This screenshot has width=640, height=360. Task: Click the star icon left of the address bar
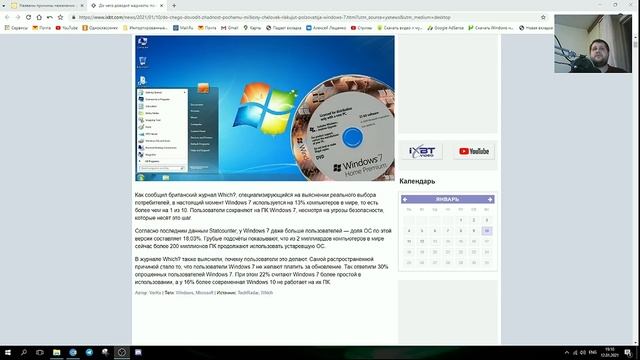(x=60, y=17)
